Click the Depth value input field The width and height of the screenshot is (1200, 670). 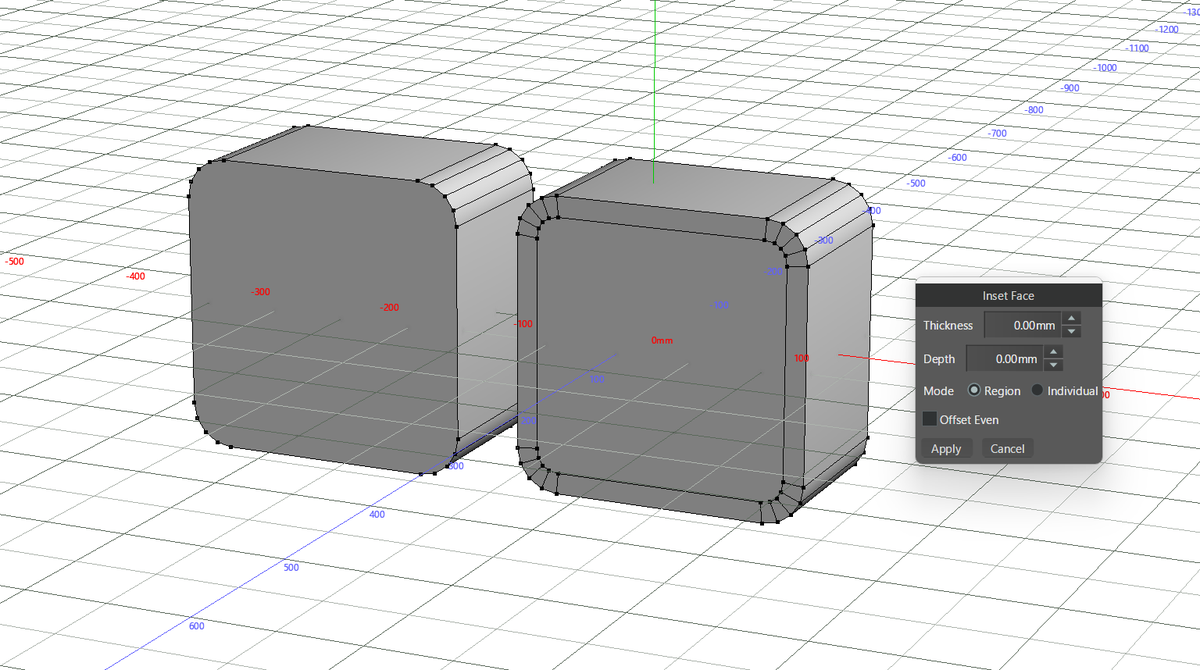(1003, 358)
